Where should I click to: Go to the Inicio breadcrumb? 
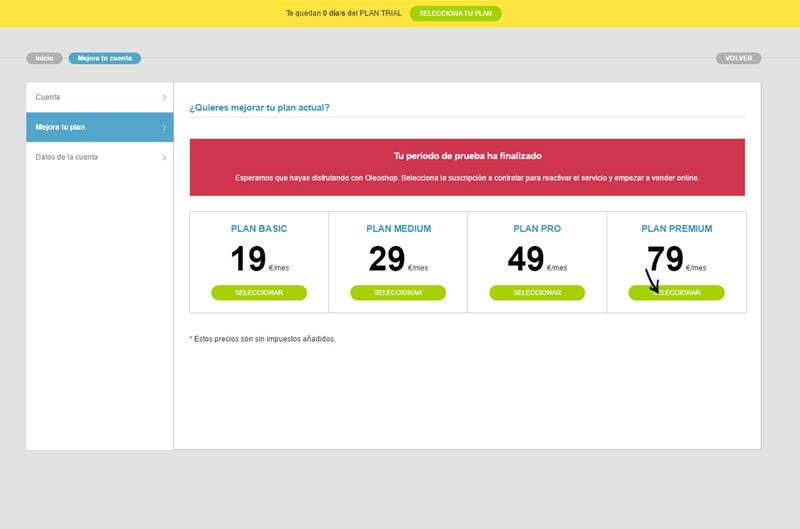point(44,58)
